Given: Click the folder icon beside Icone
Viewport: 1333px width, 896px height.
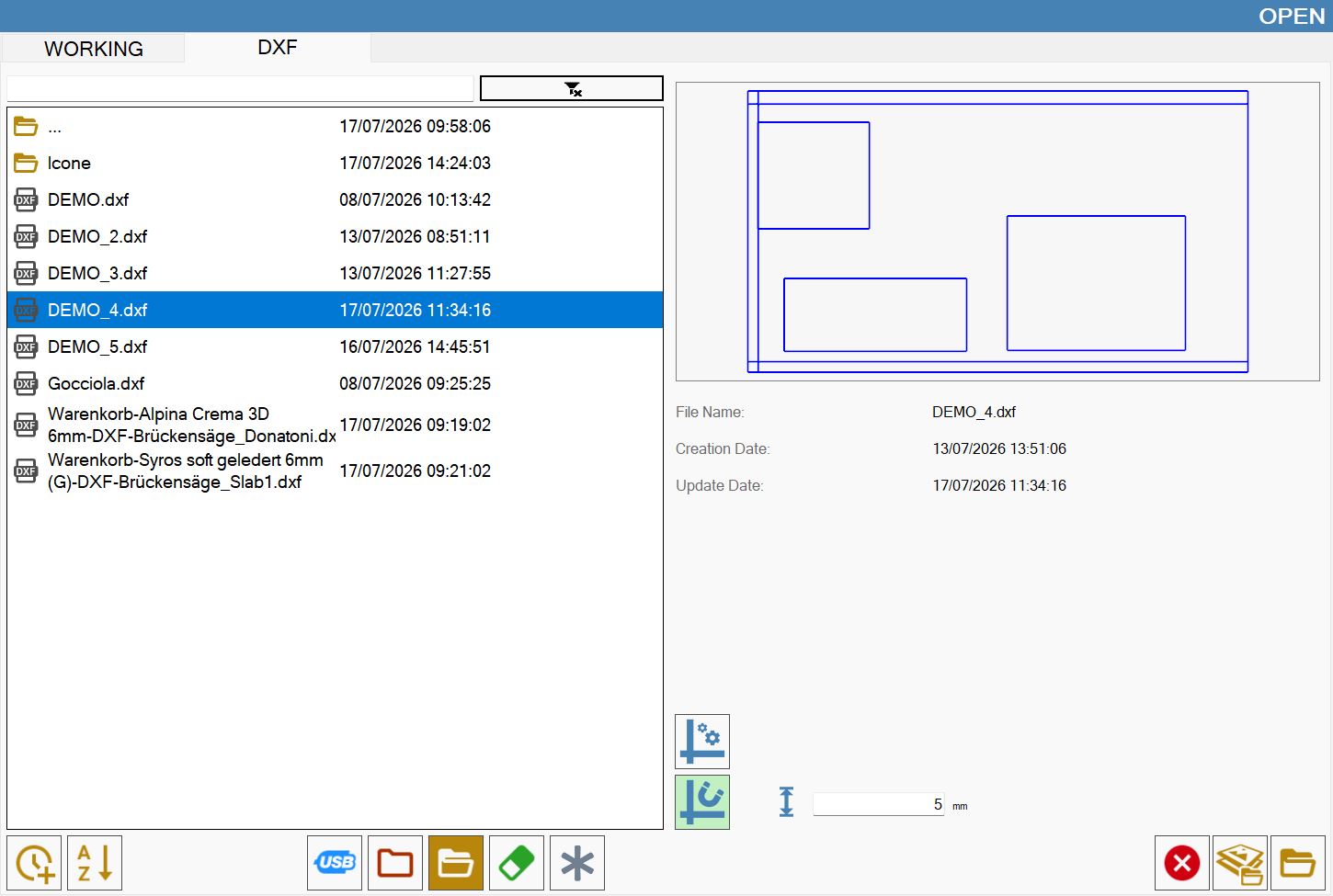Looking at the screenshot, I should tap(26, 163).
